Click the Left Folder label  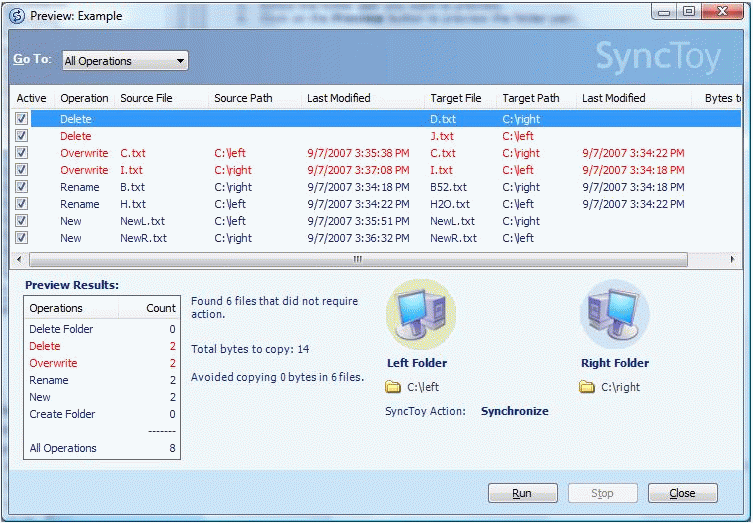click(x=417, y=363)
